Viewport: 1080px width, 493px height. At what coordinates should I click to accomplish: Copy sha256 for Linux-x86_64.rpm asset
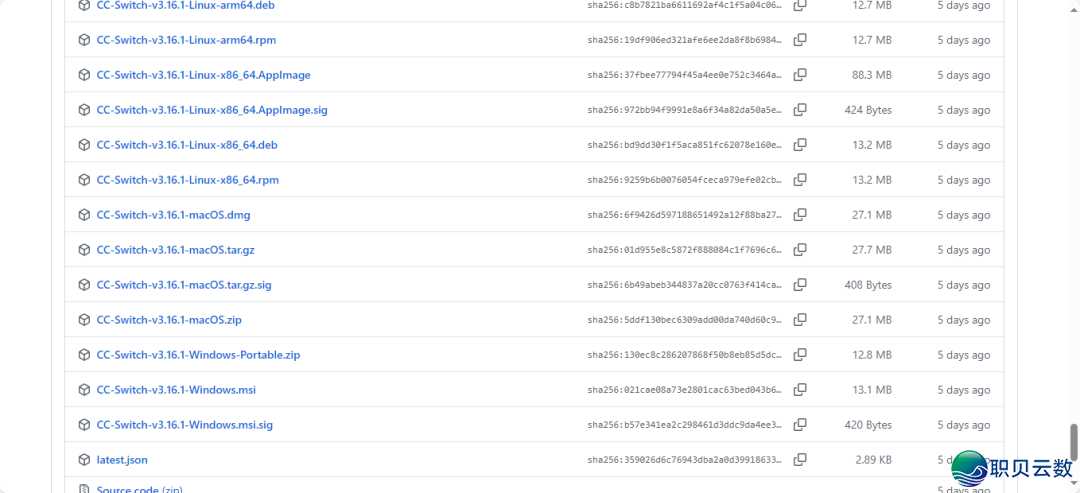(x=800, y=180)
